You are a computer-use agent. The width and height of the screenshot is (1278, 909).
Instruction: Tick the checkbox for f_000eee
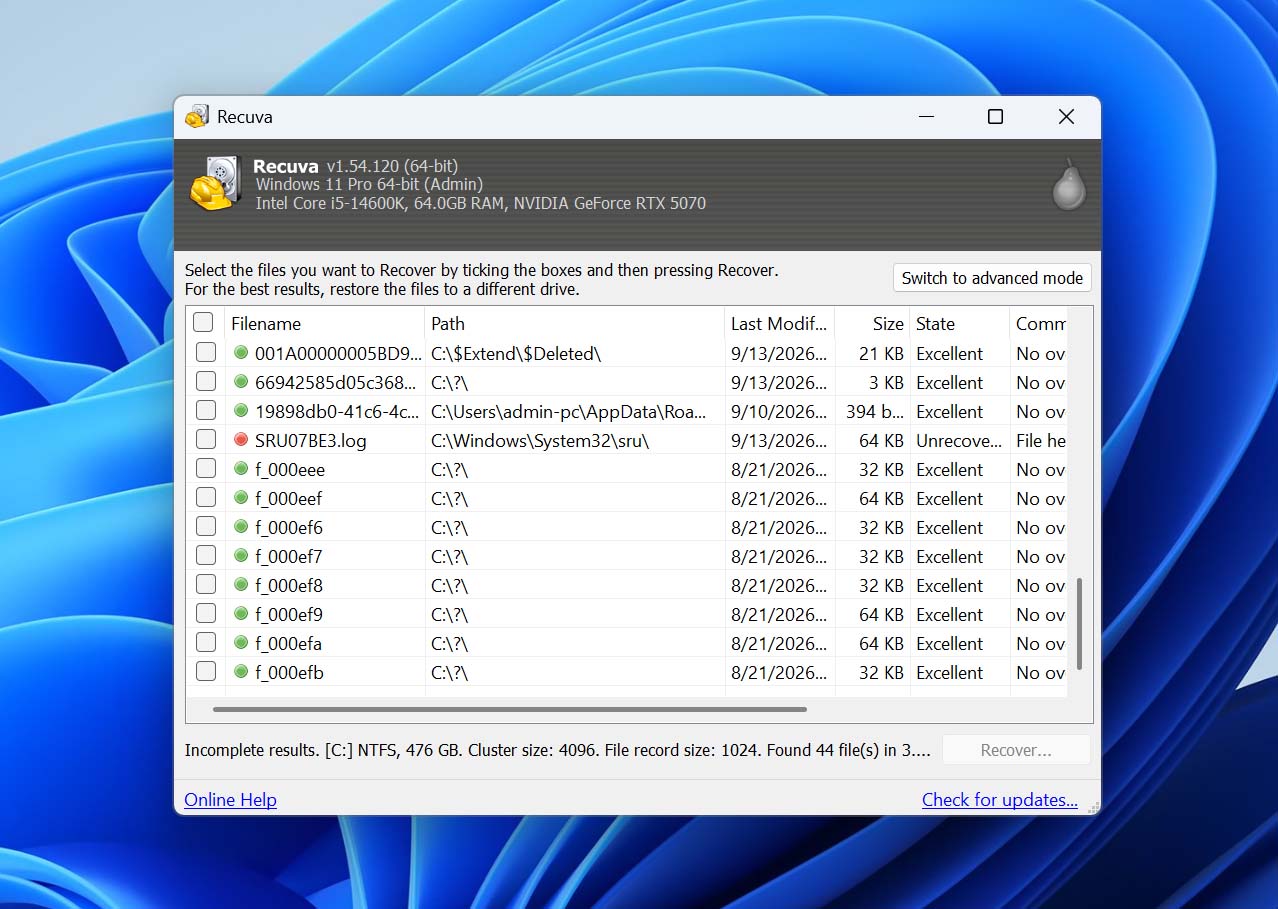click(205, 469)
